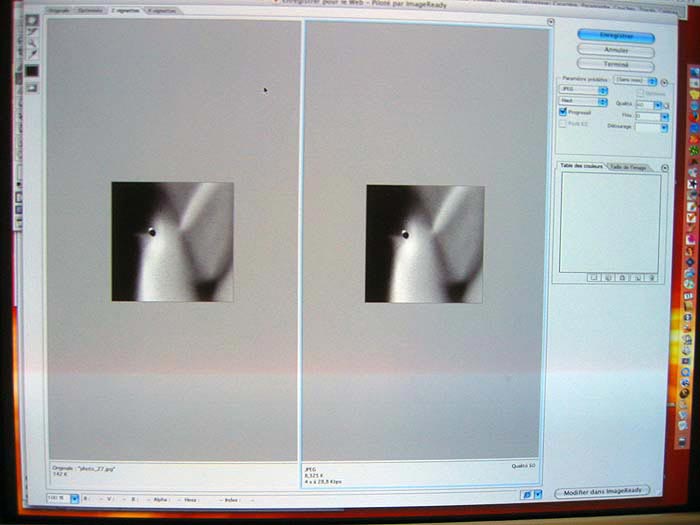Screen dimensions: 700x525
Task: Select the Slice Select tool
Action: pyautogui.click(x=32, y=33)
